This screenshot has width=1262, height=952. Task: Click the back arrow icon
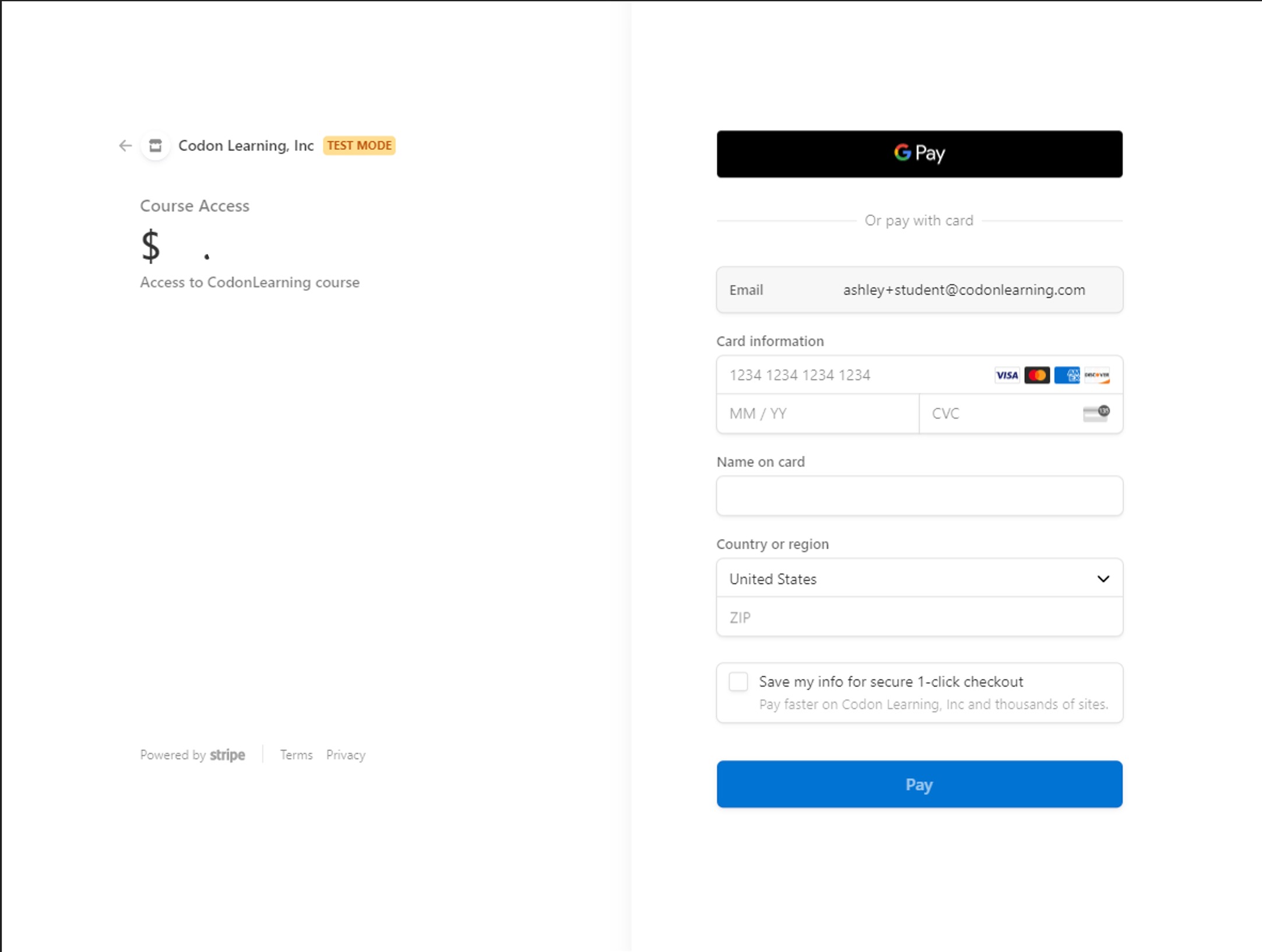(x=125, y=146)
